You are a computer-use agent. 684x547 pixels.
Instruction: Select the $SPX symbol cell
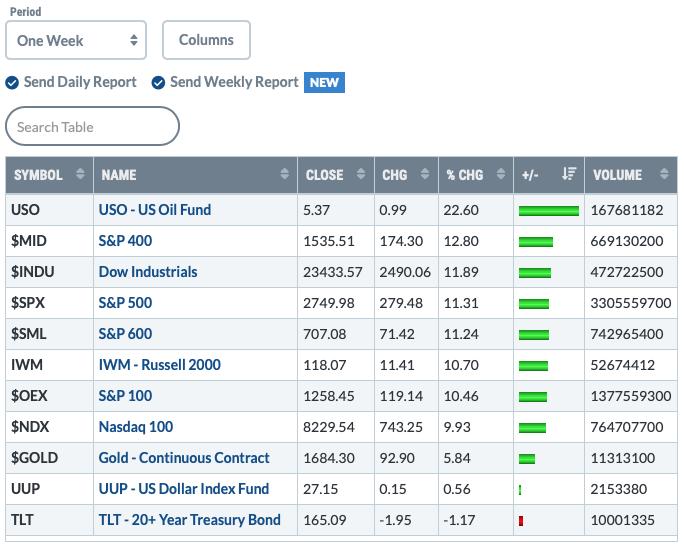(49, 303)
